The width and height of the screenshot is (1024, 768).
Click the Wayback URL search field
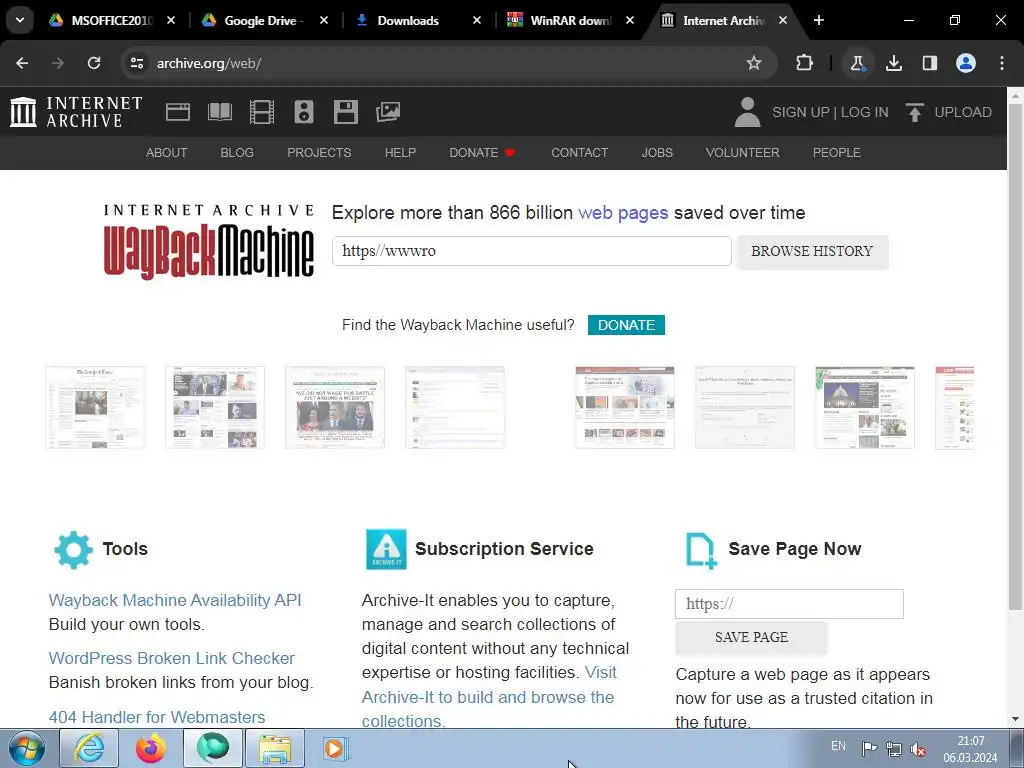[532, 251]
